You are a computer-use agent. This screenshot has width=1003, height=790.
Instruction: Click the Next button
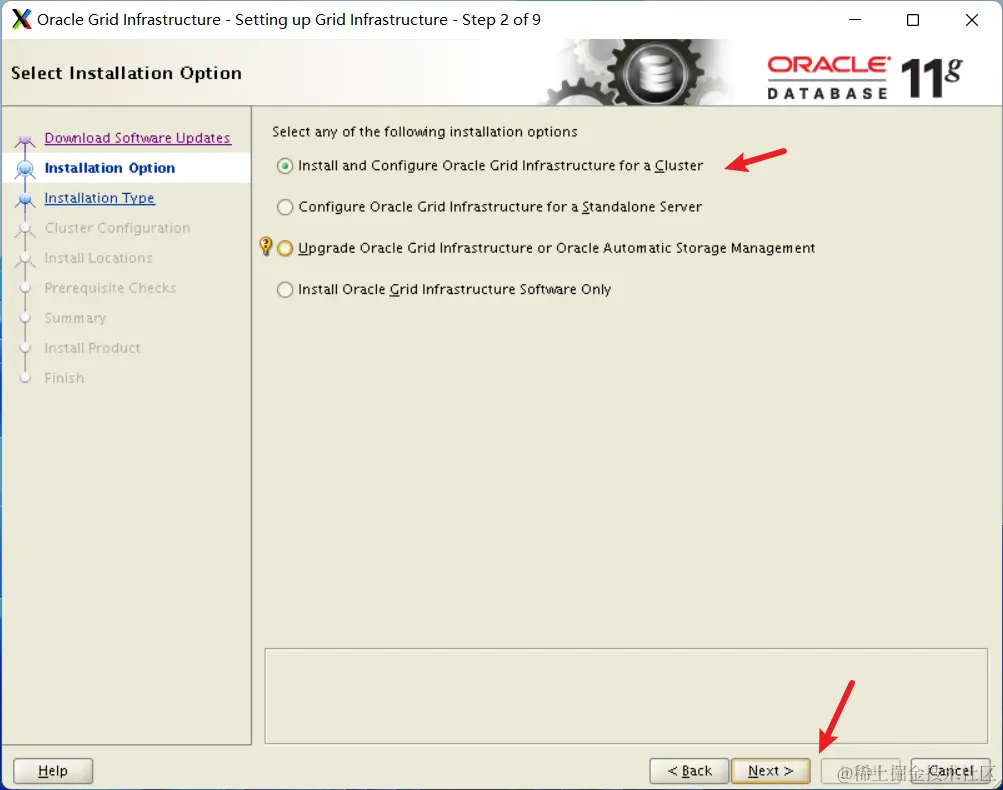(x=770, y=771)
